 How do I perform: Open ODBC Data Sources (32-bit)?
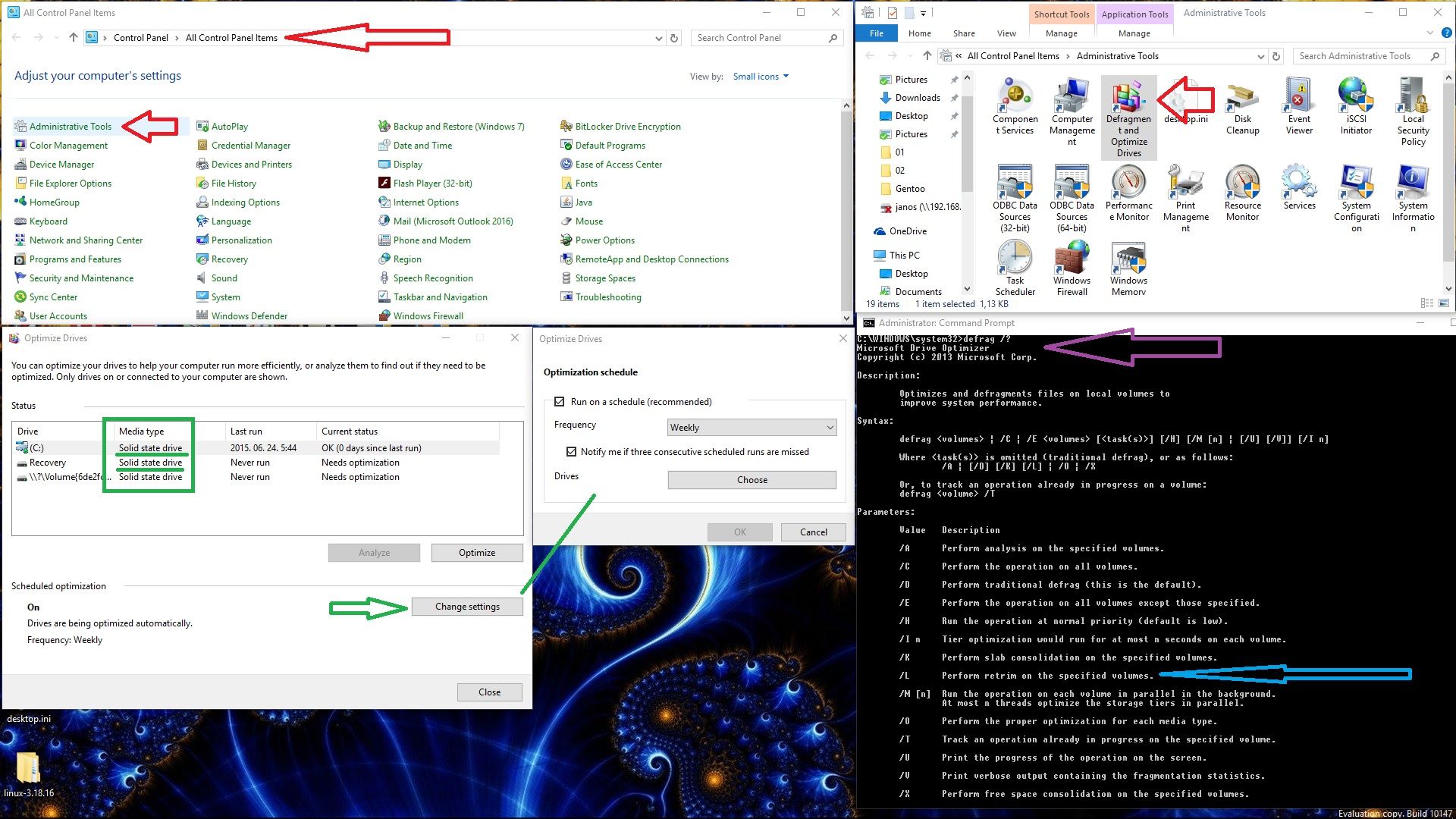pyautogui.click(x=1015, y=199)
